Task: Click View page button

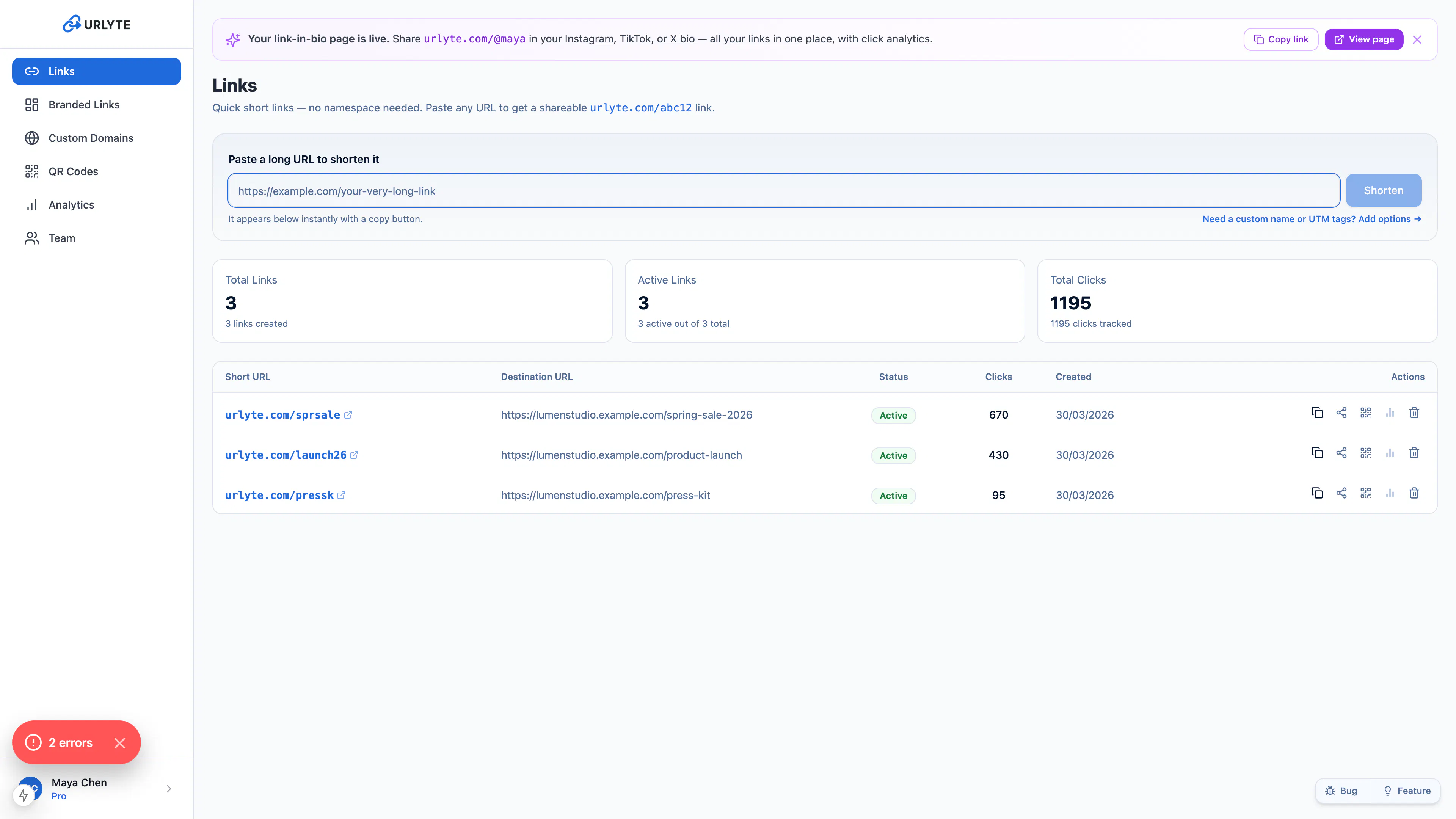Action: point(1364,39)
